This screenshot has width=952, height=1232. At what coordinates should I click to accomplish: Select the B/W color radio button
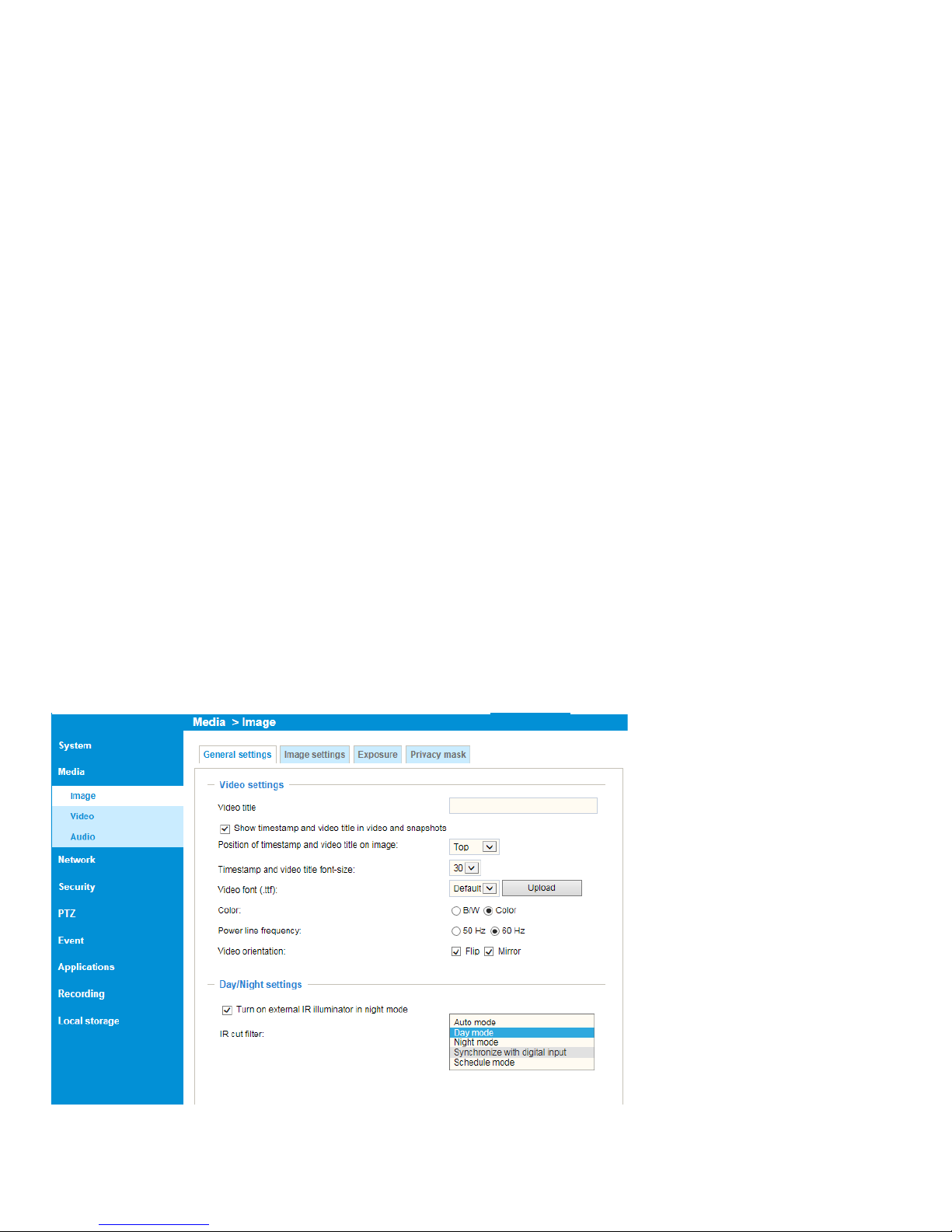(456, 911)
